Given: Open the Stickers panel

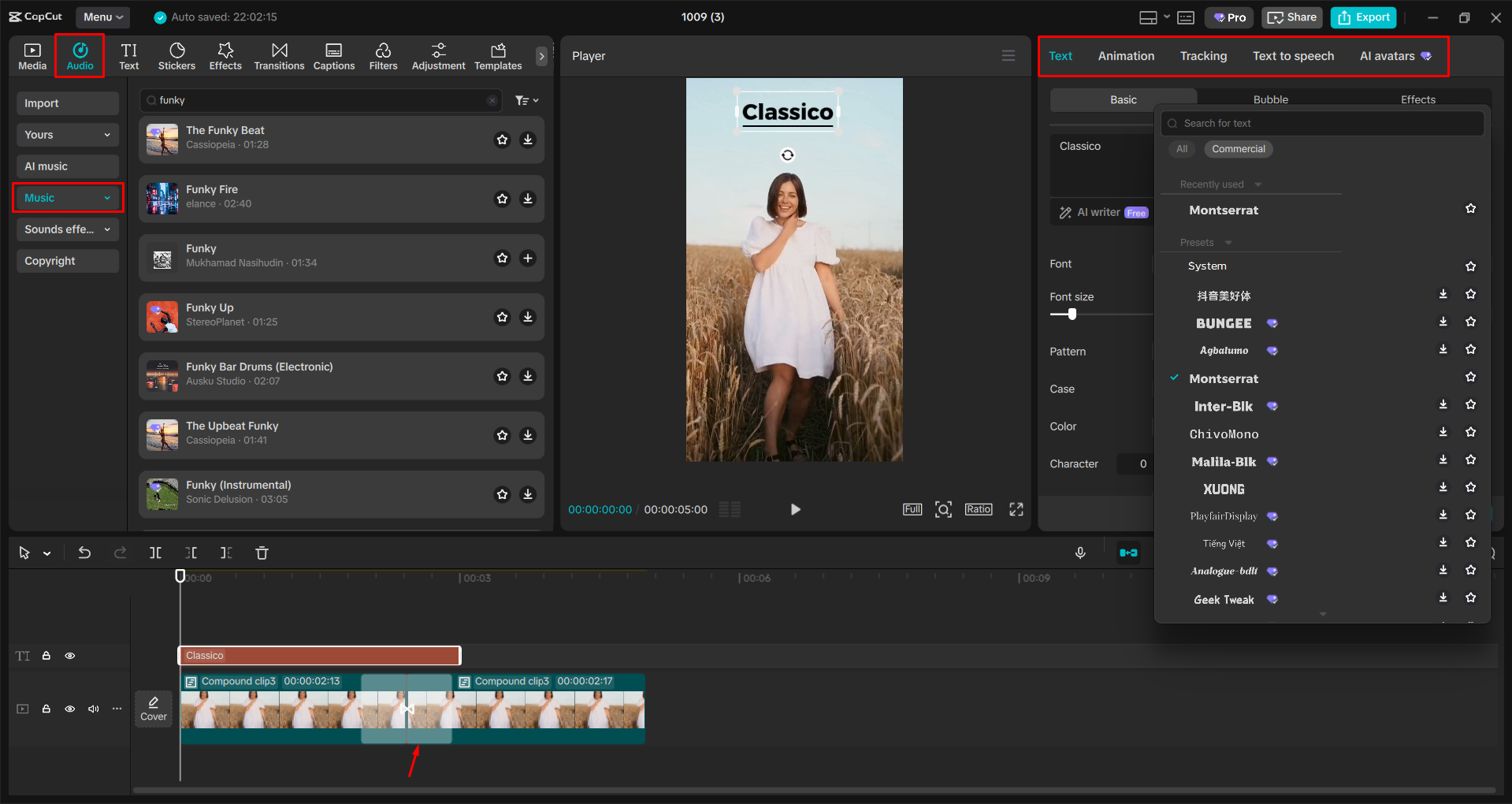Looking at the screenshot, I should [176, 55].
